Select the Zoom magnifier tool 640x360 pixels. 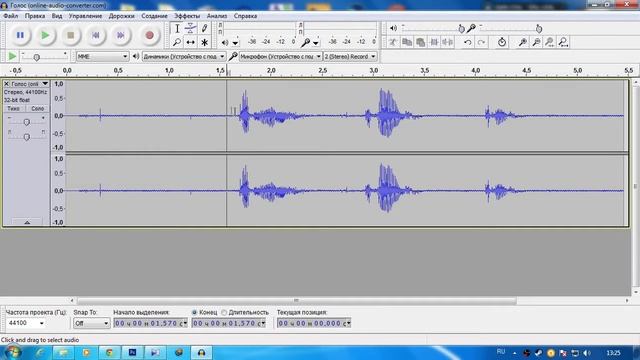tap(177, 42)
